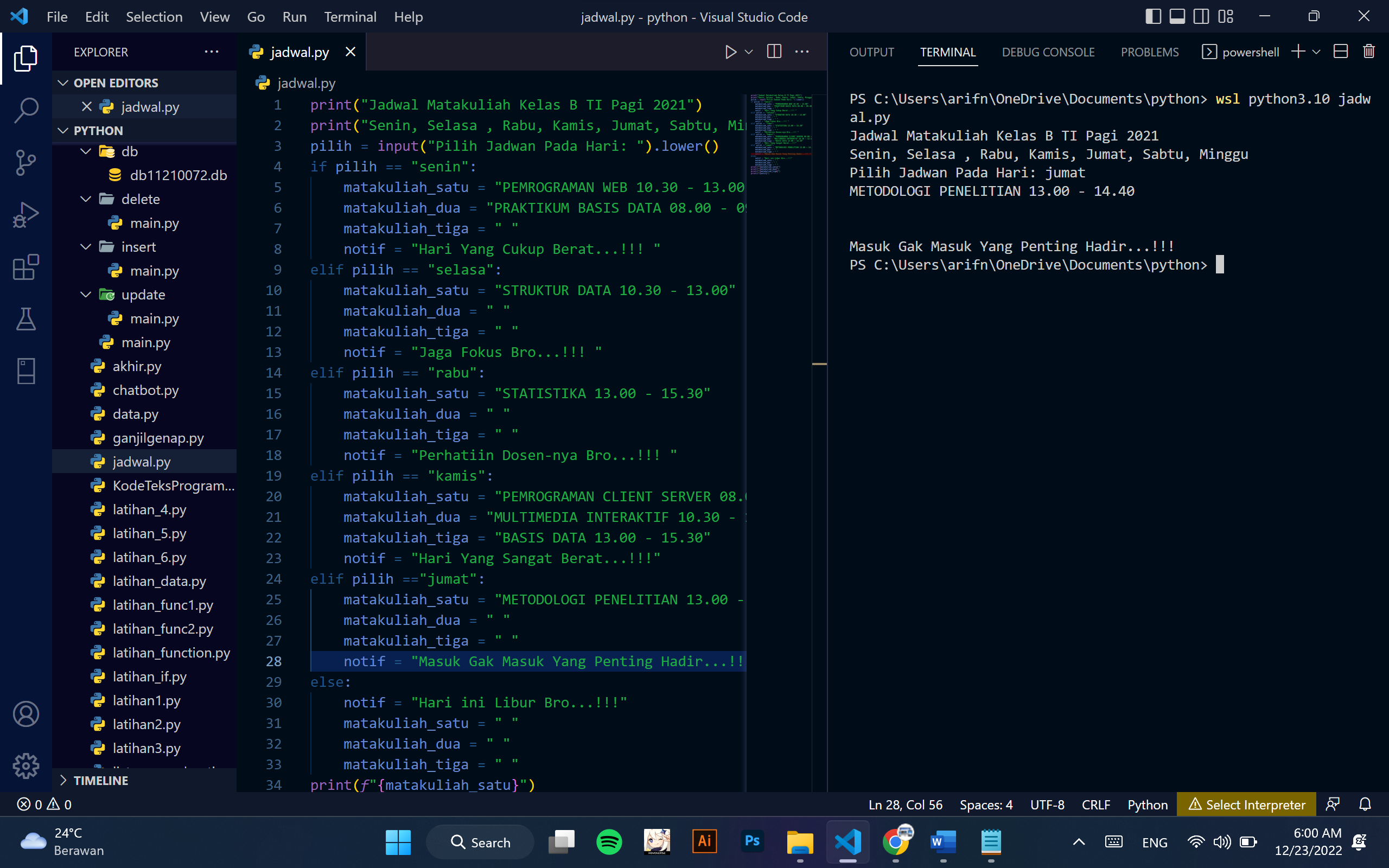Click the feedback icon in status bar
This screenshot has height=868, width=1389.
click(x=1333, y=805)
